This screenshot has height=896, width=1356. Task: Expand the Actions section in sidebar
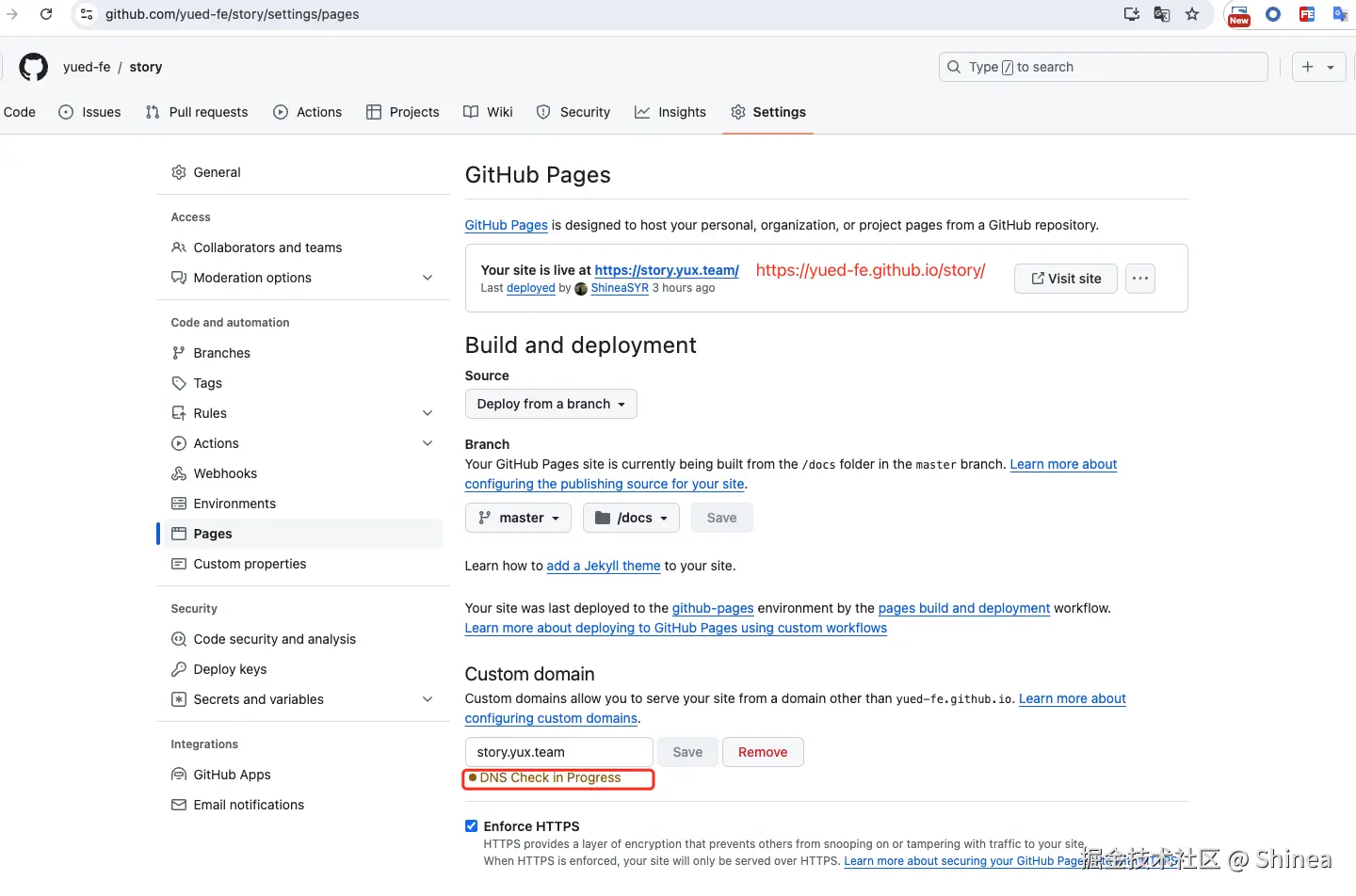pos(428,443)
